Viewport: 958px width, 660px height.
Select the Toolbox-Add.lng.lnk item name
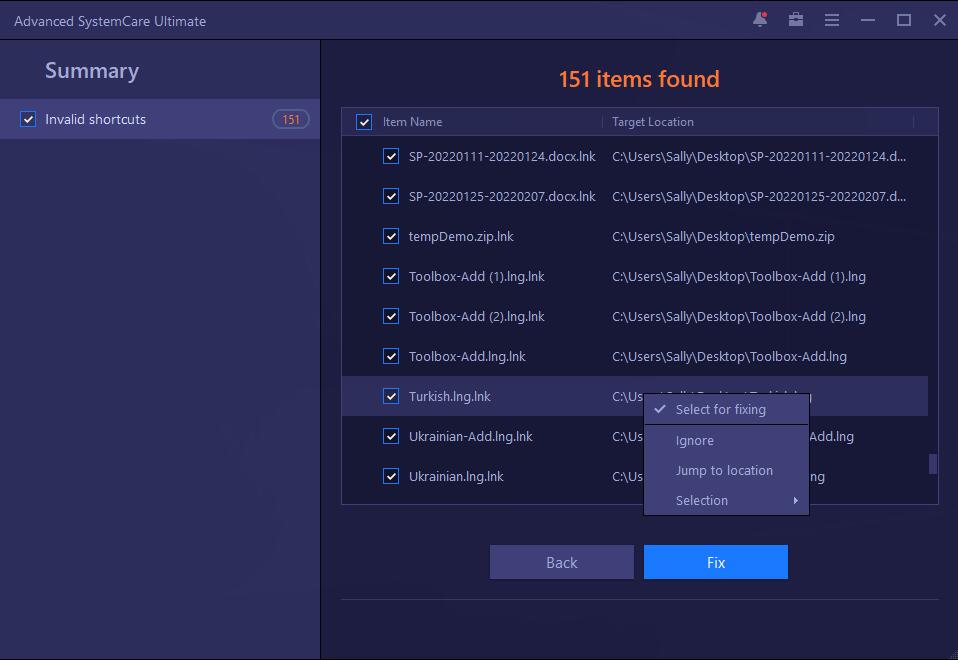[467, 356]
